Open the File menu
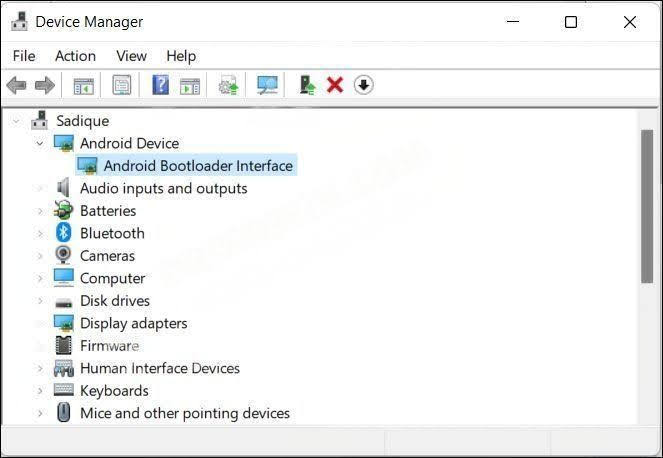This screenshot has height=458, width=663. click(24, 56)
